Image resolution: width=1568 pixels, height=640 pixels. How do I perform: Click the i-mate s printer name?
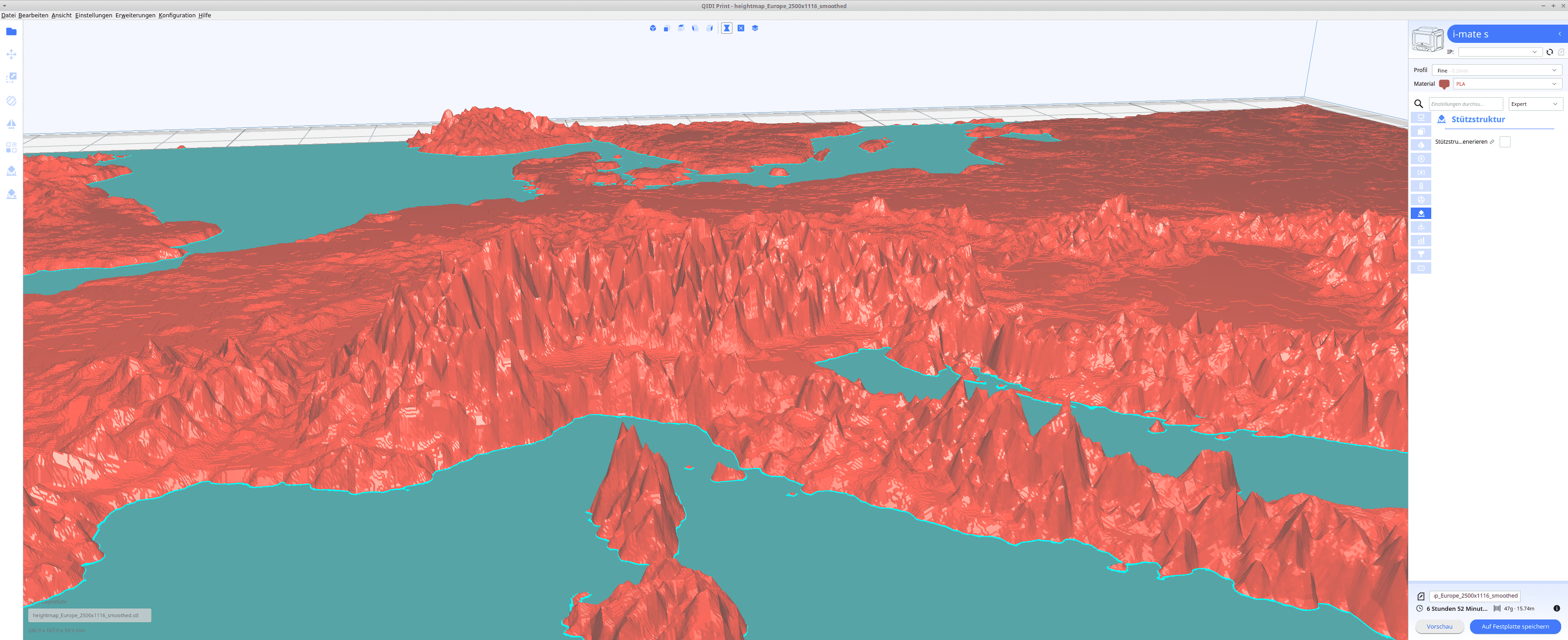coord(1470,34)
